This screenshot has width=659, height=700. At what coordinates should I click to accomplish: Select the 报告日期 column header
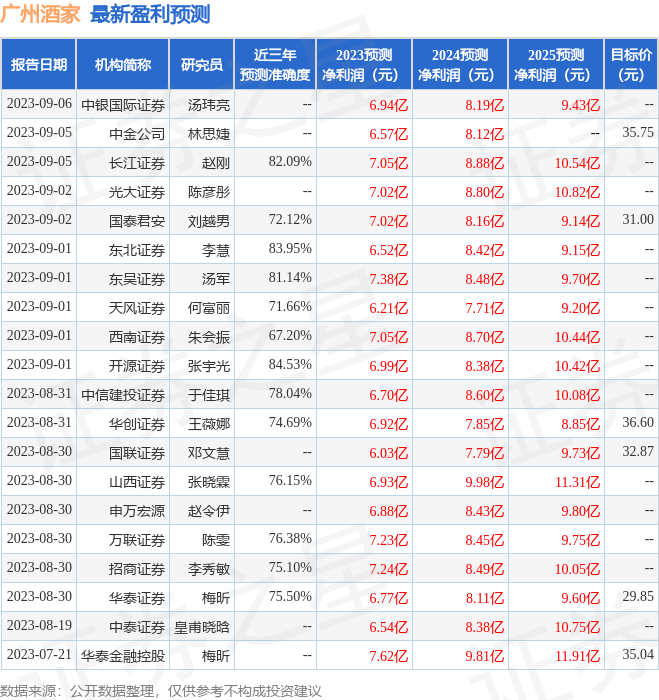(x=39, y=65)
